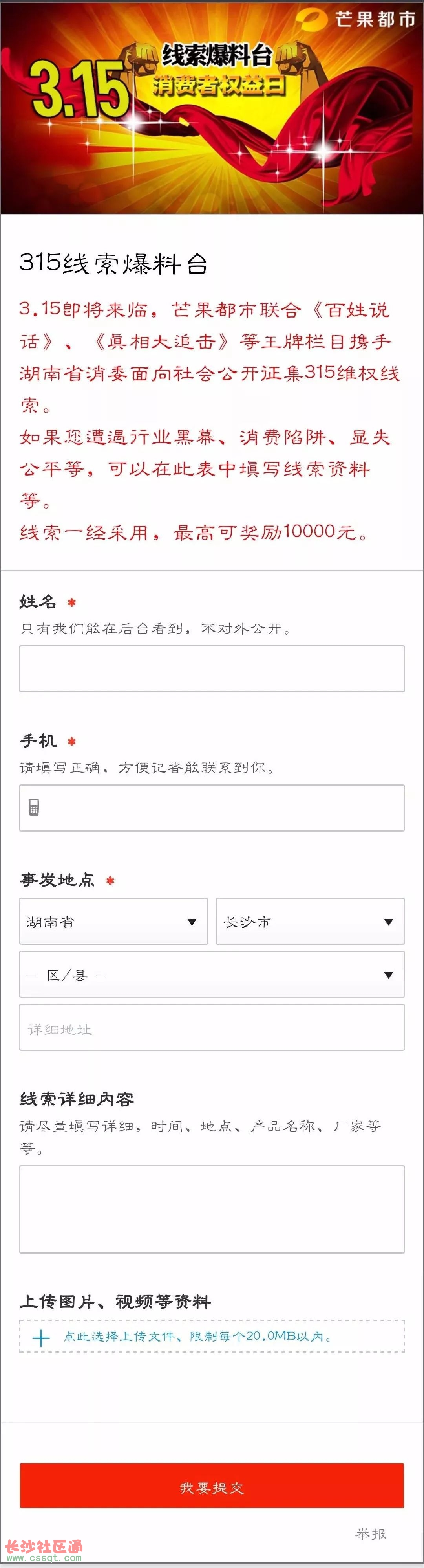
Task: Expand the 区/县 district dropdown
Action: pyautogui.click(x=212, y=974)
